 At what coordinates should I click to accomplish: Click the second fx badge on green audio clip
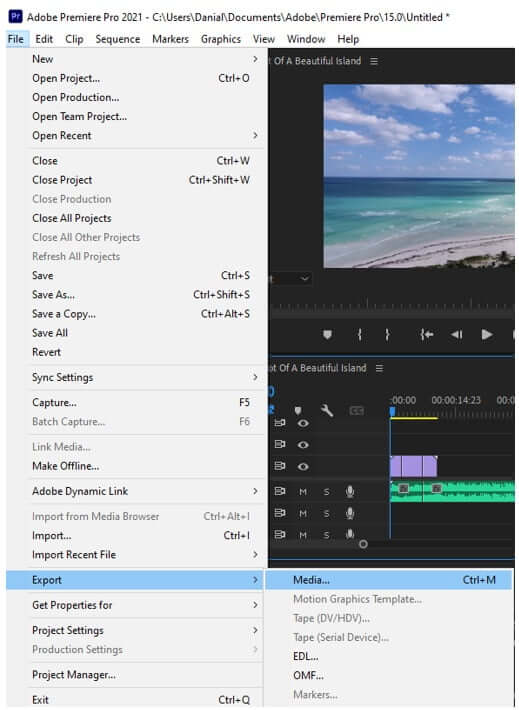(x=436, y=488)
